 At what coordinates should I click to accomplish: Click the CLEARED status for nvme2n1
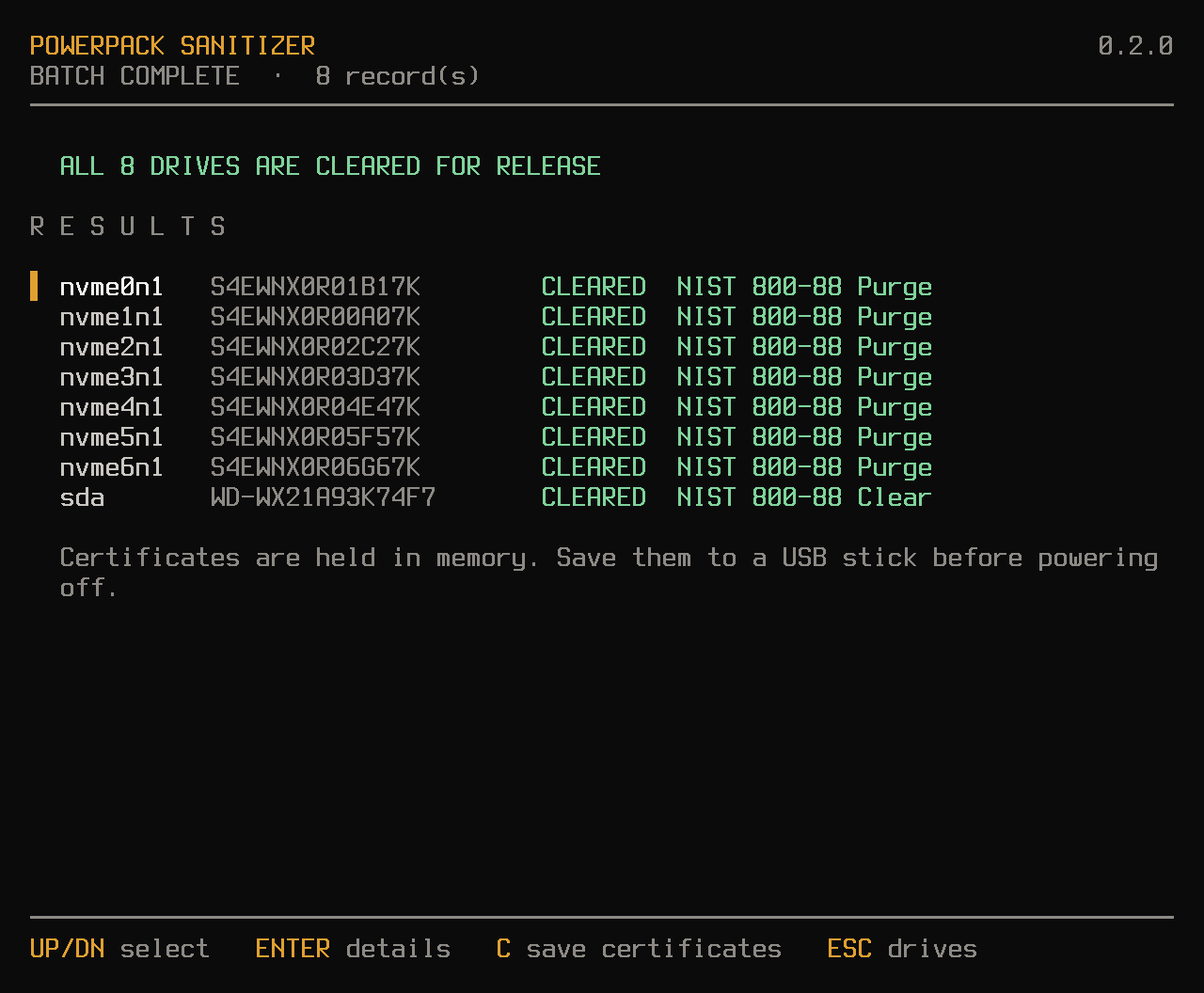pyautogui.click(x=594, y=346)
